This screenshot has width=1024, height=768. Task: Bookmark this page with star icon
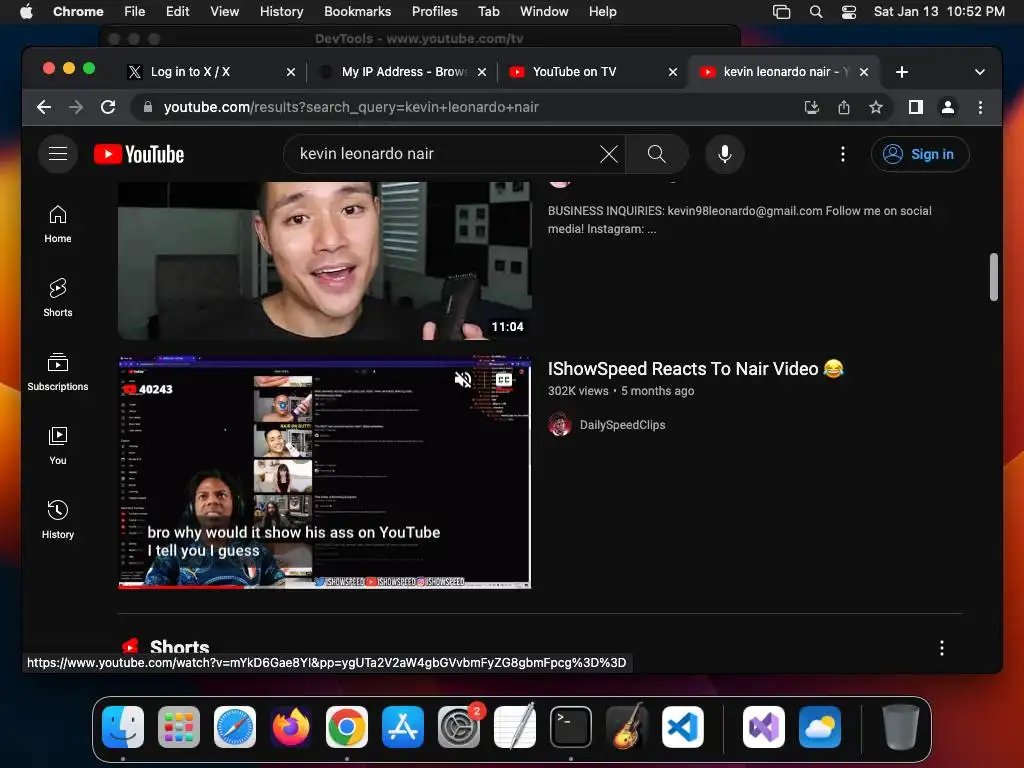[876, 107]
